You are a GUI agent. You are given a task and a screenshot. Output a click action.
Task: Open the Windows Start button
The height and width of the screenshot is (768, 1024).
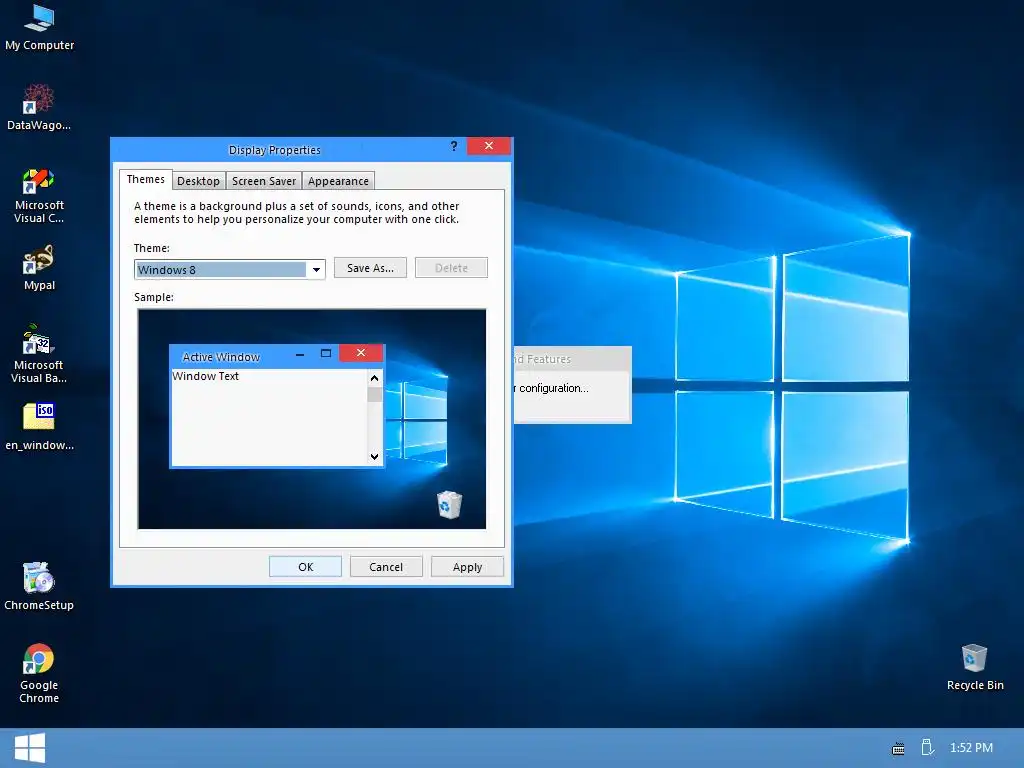point(29,748)
